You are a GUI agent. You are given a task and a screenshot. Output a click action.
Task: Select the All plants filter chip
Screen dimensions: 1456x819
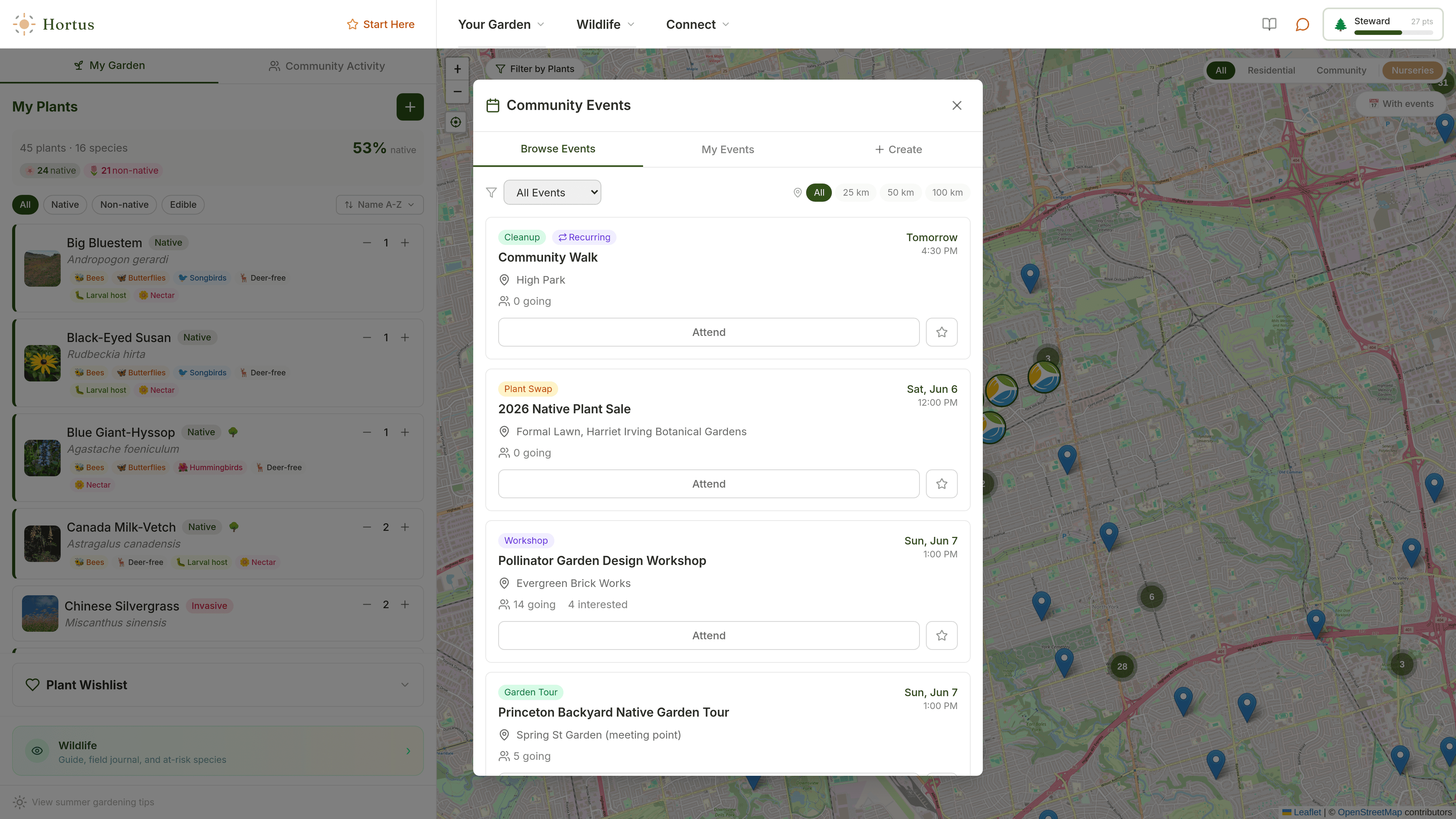coord(25,205)
